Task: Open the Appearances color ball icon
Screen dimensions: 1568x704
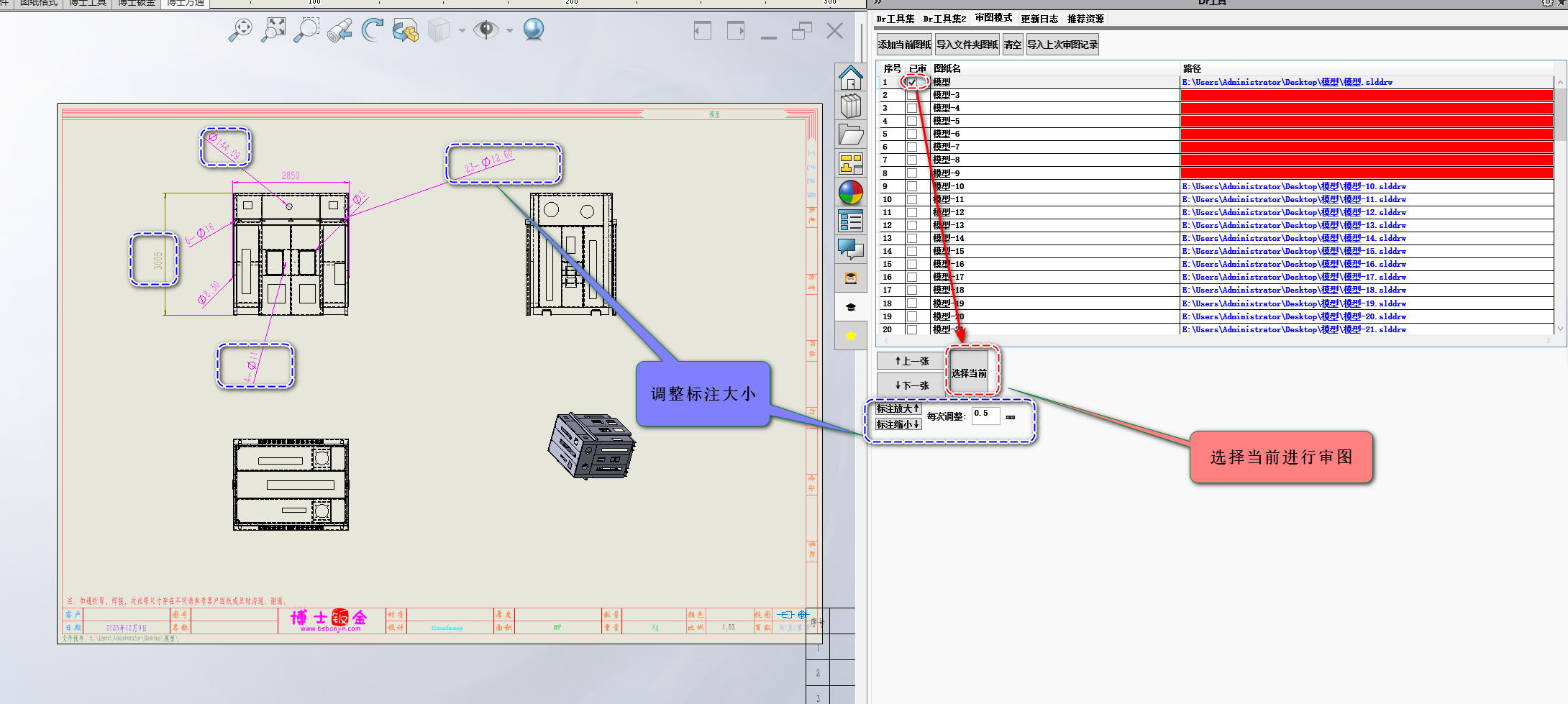Action: (x=850, y=193)
